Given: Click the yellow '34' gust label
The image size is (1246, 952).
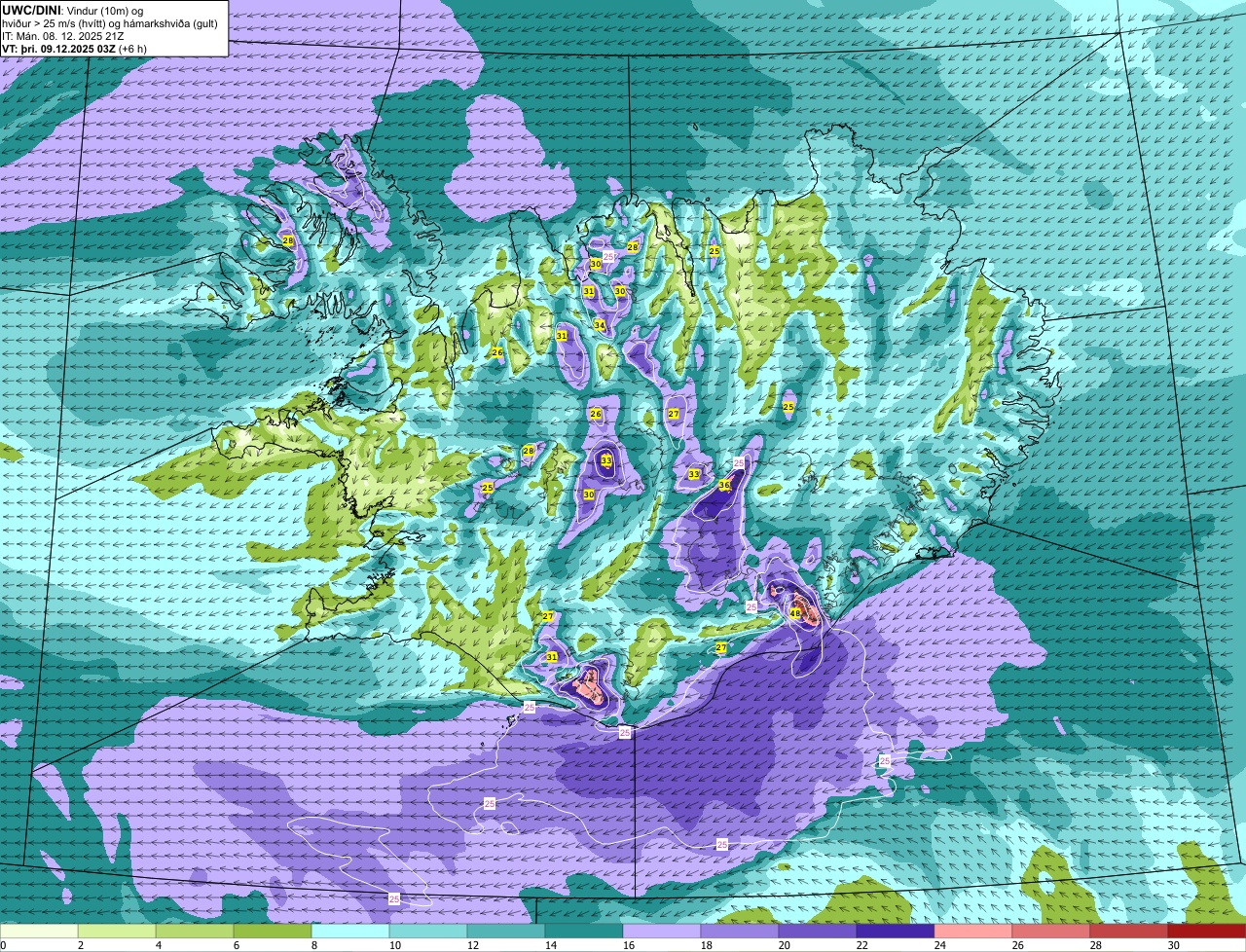Looking at the screenshot, I should [600, 325].
